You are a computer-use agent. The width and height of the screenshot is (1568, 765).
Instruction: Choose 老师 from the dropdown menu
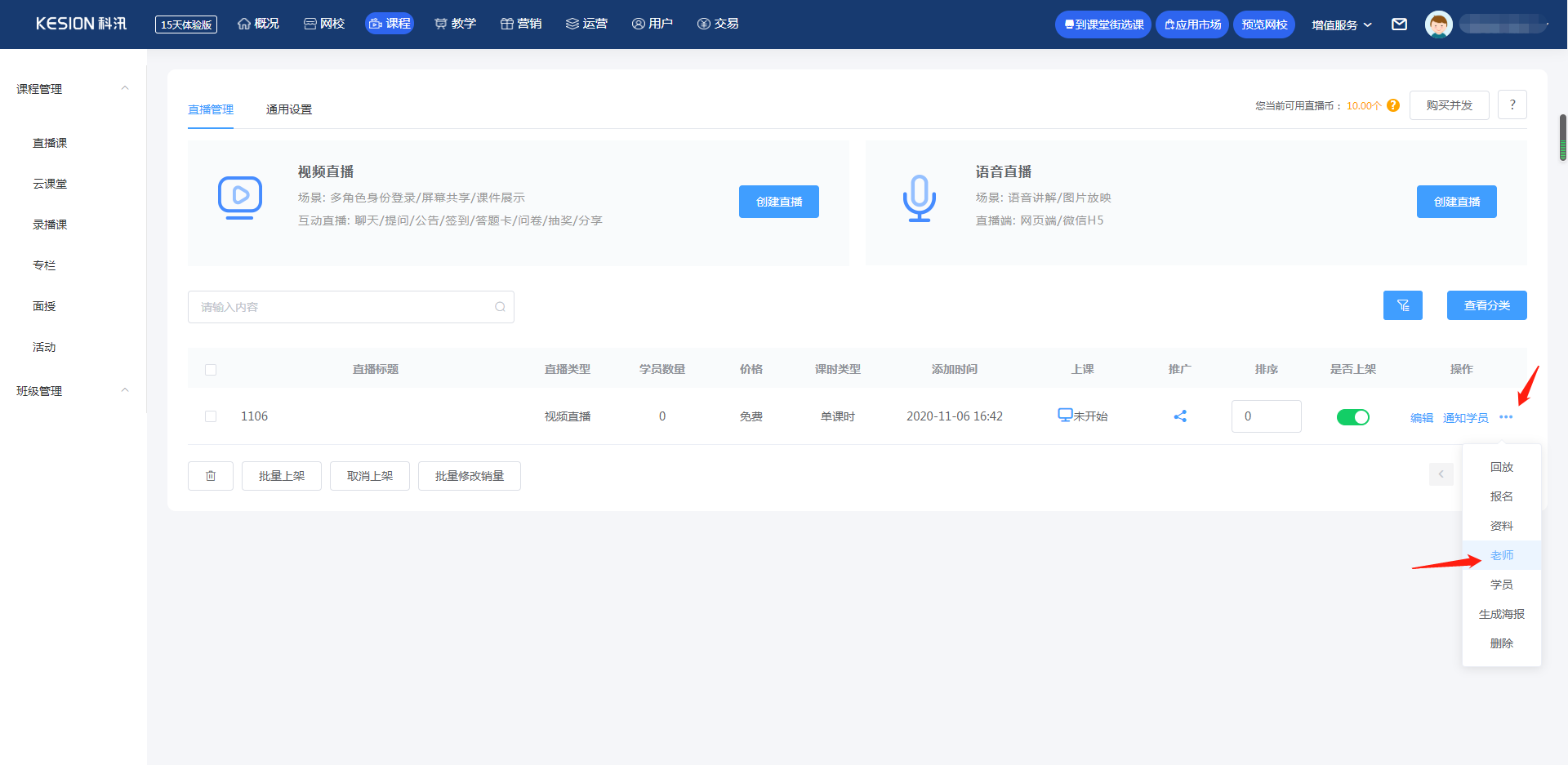click(x=1502, y=555)
